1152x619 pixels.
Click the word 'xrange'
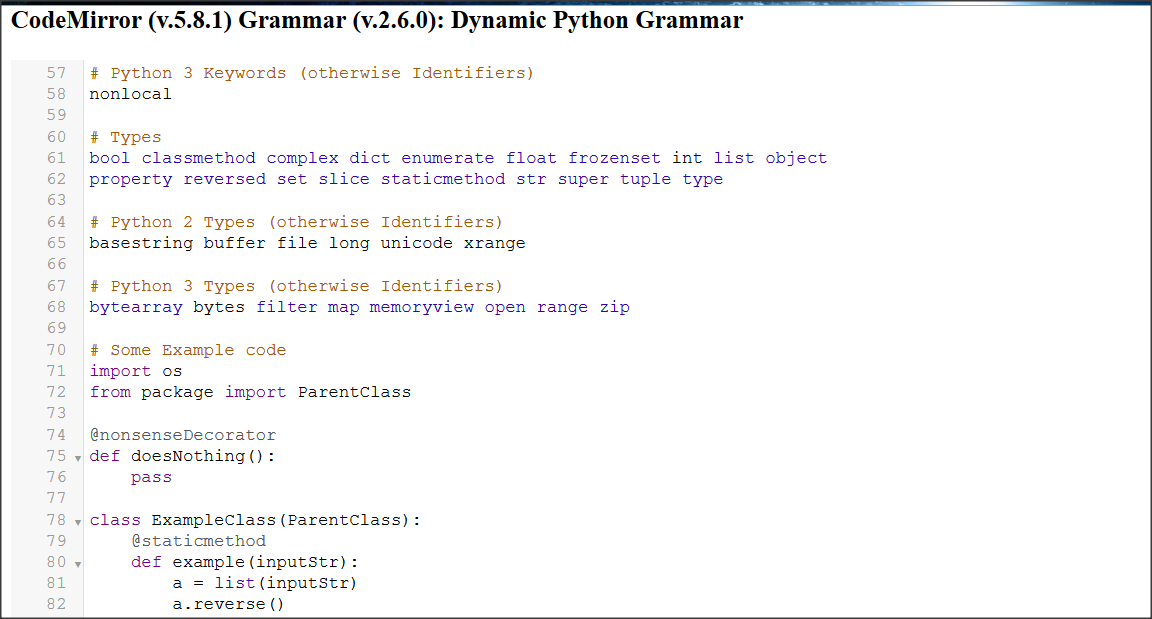tap(495, 244)
